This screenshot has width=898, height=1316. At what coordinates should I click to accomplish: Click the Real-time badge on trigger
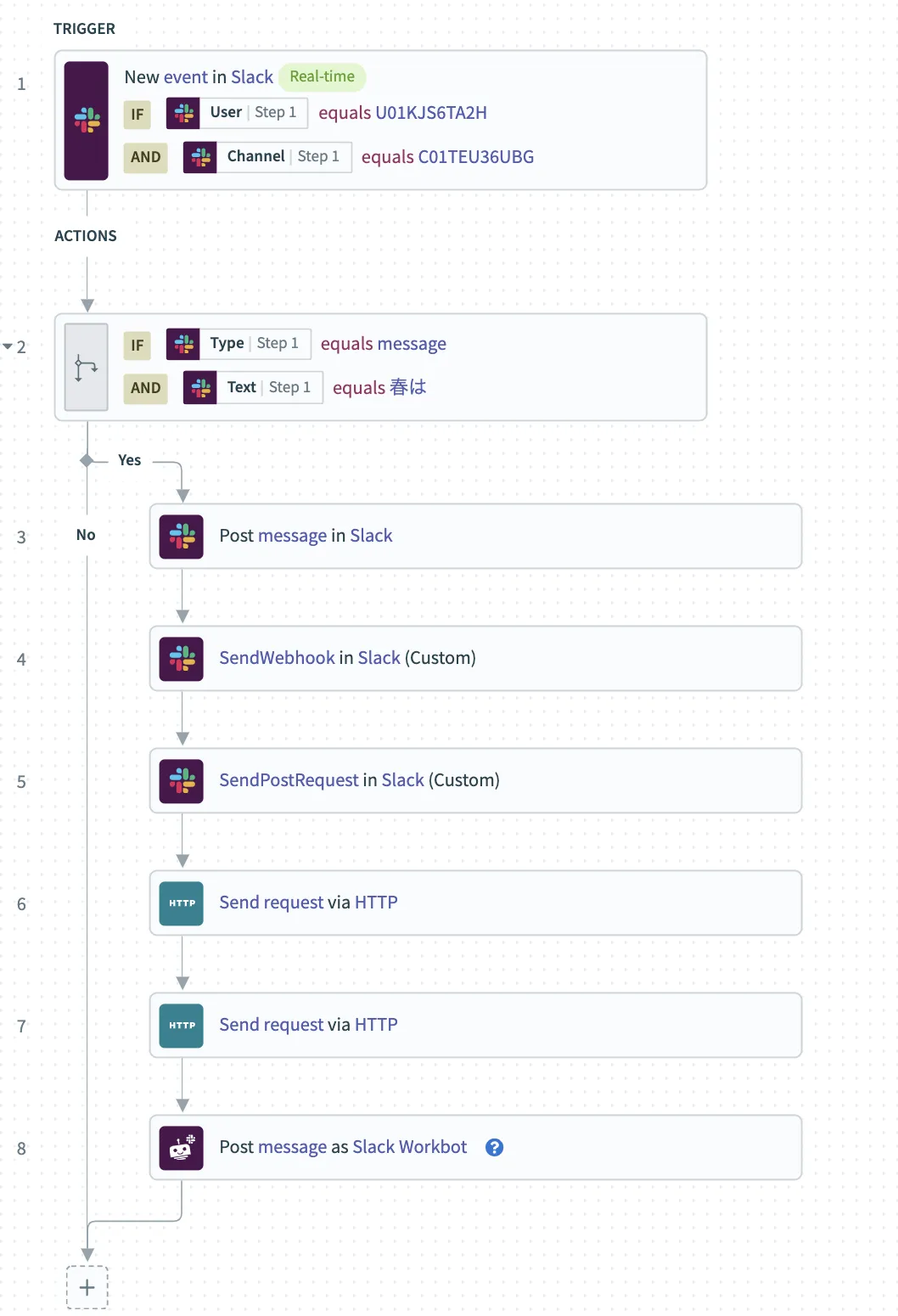[323, 77]
